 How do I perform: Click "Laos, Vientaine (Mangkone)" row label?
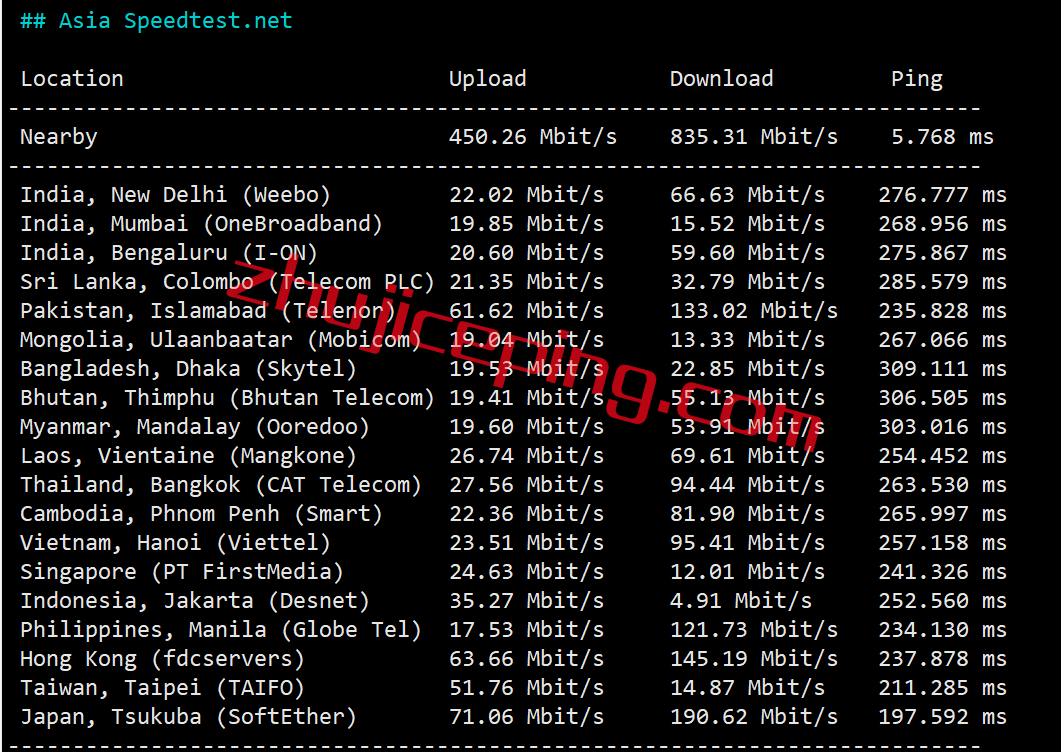click(x=188, y=457)
